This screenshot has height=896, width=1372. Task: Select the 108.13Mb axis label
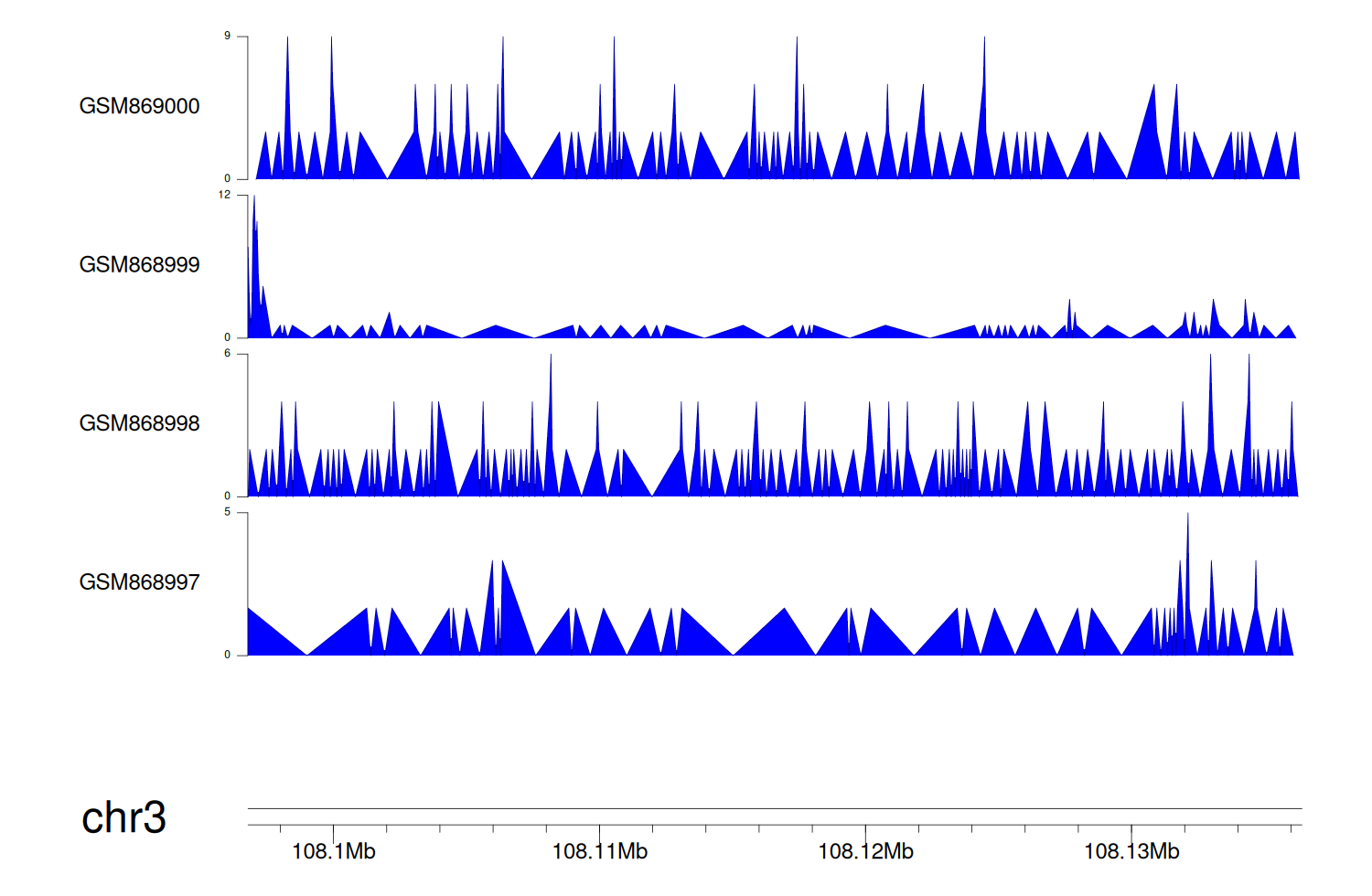pyautogui.click(x=1131, y=852)
